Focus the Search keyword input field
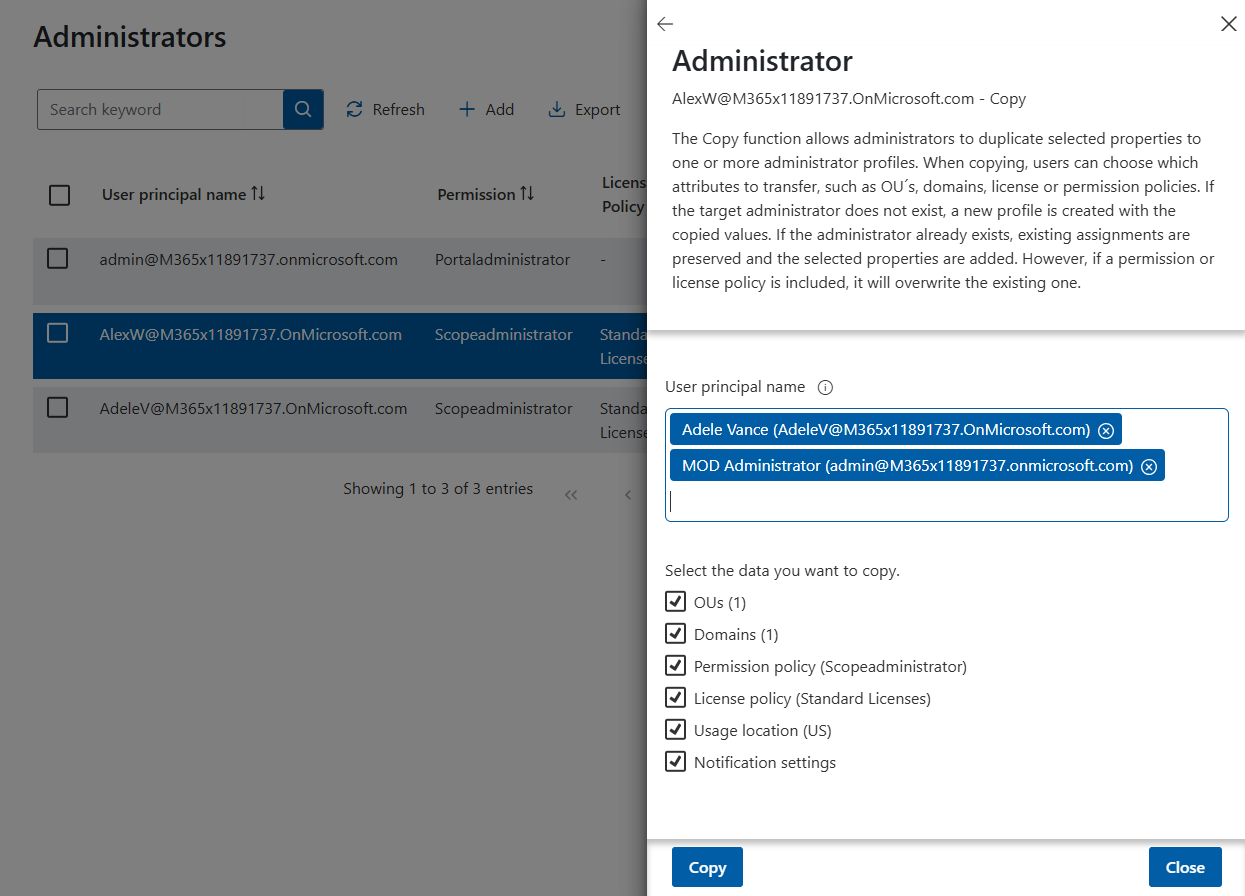Screen dimensions: 1245x896 pos(160,110)
